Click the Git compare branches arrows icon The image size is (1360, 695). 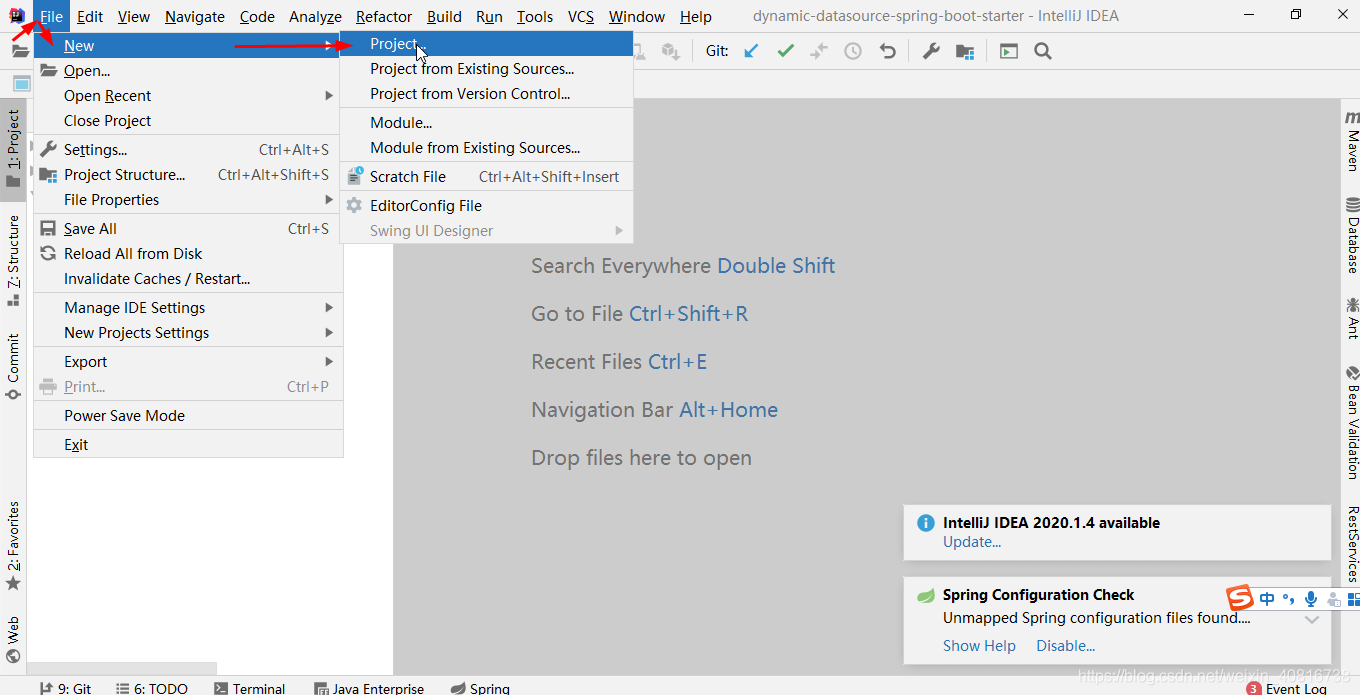coord(819,51)
